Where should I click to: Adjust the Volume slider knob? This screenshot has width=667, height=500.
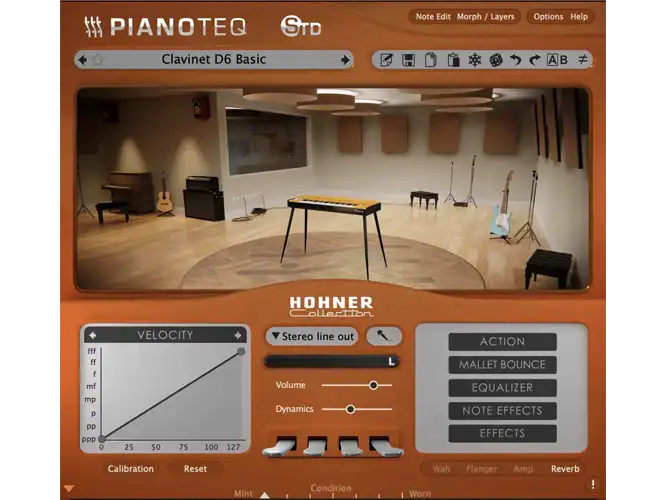[x=373, y=385]
